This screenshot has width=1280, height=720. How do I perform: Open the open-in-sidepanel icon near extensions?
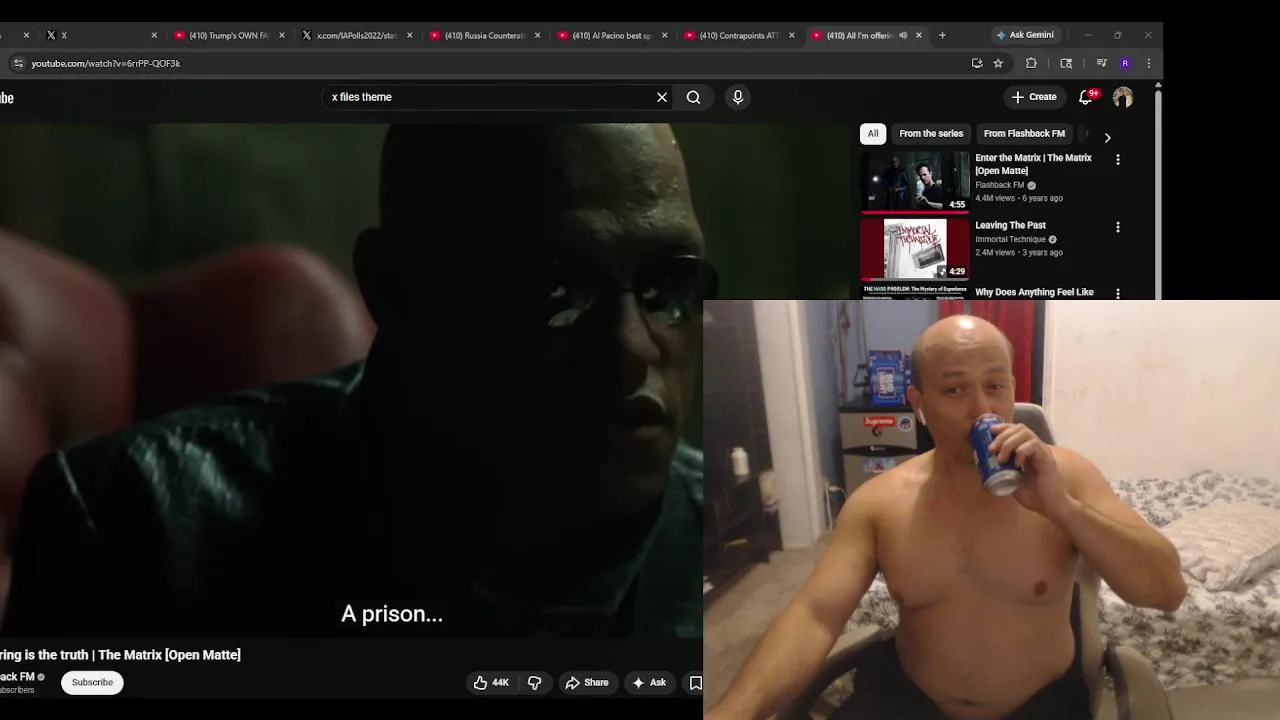coord(1066,63)
